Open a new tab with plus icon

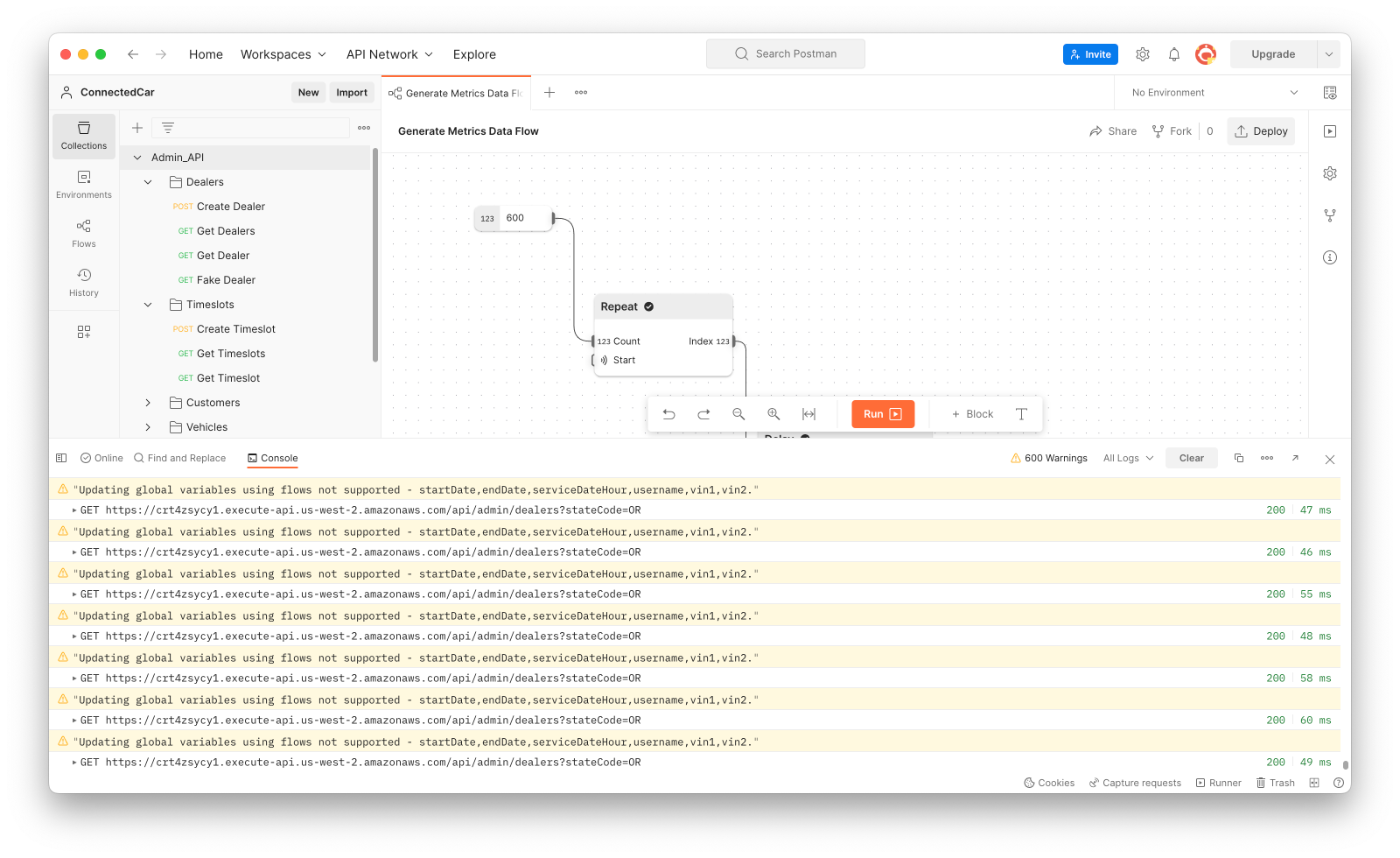[x=549, y=93]
